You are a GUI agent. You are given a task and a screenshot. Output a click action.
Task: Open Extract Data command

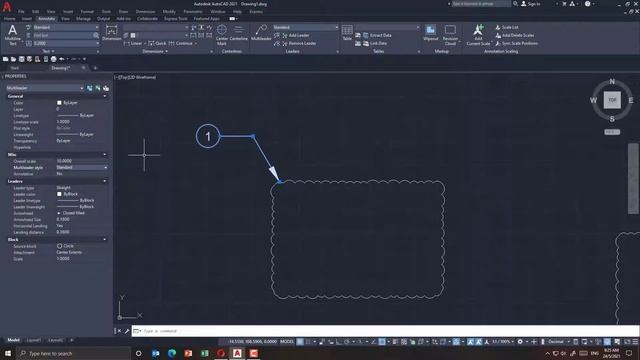pos(377,36)
